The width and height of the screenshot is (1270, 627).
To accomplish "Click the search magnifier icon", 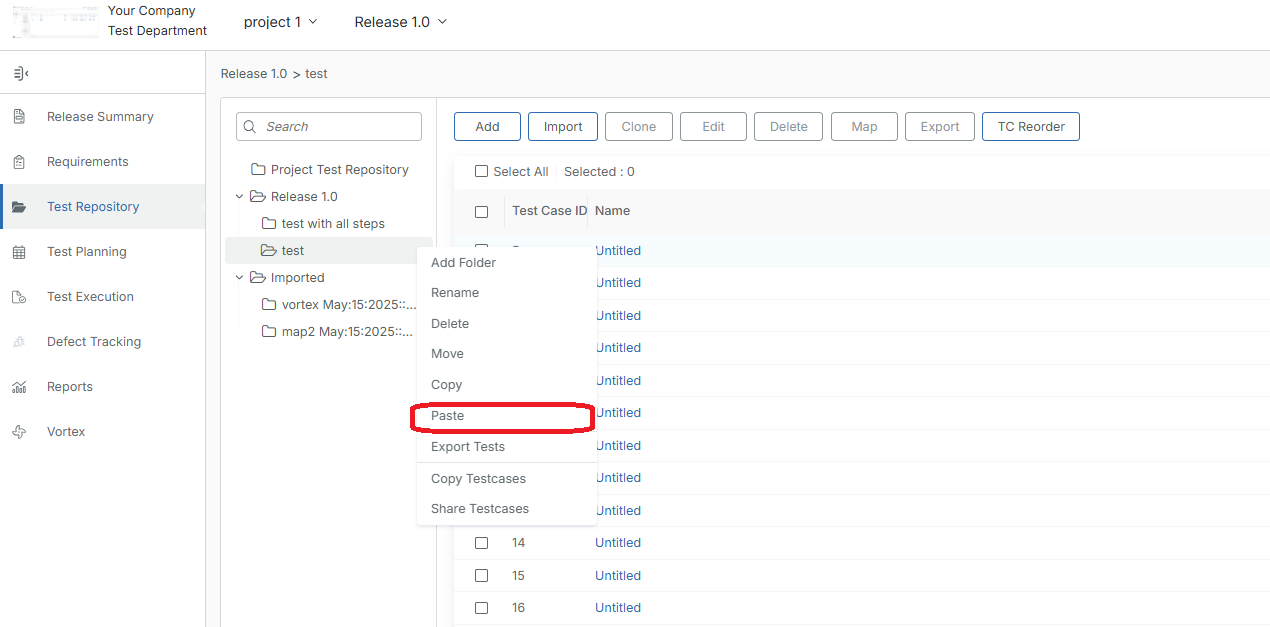I will pos(250,126).
